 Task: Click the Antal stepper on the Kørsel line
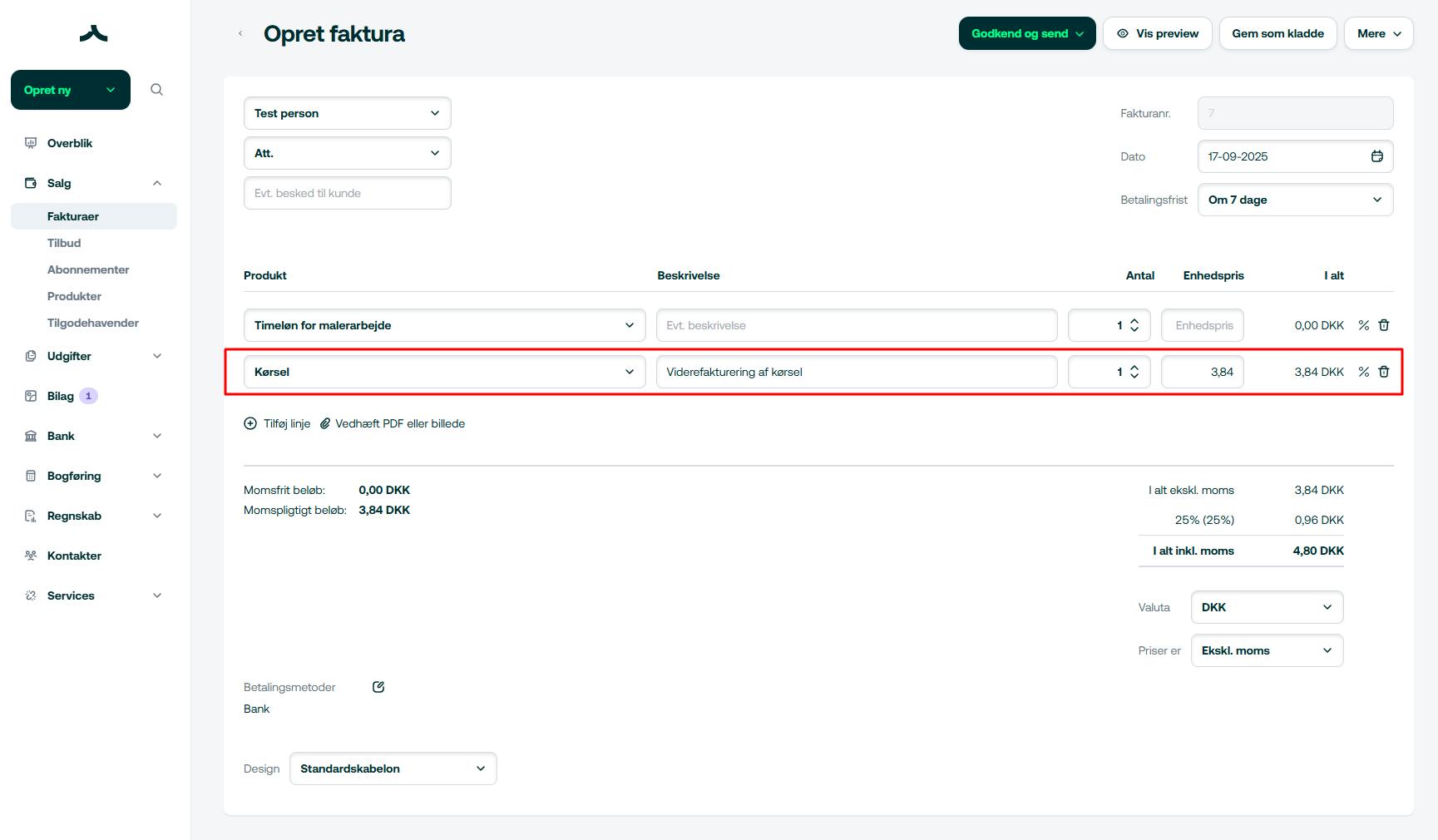pyautogui.click(x=1134, y=372)
